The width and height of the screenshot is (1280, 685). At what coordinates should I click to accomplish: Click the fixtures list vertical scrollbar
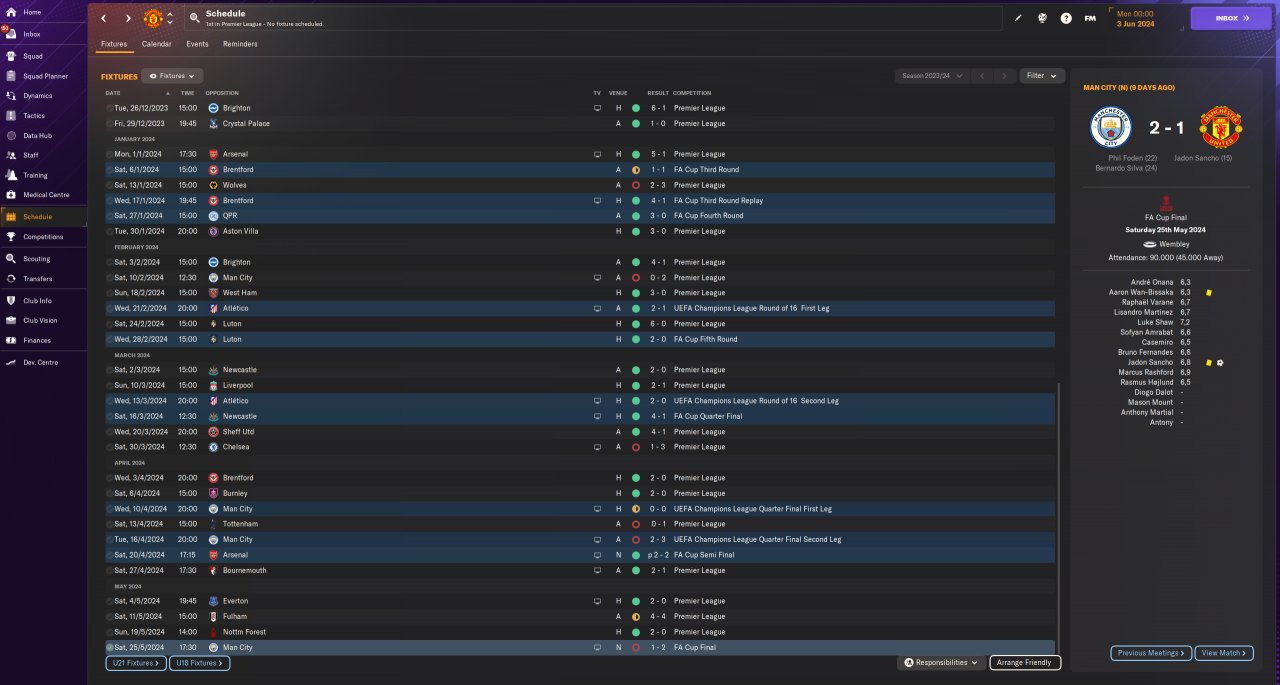[1058, 520]
